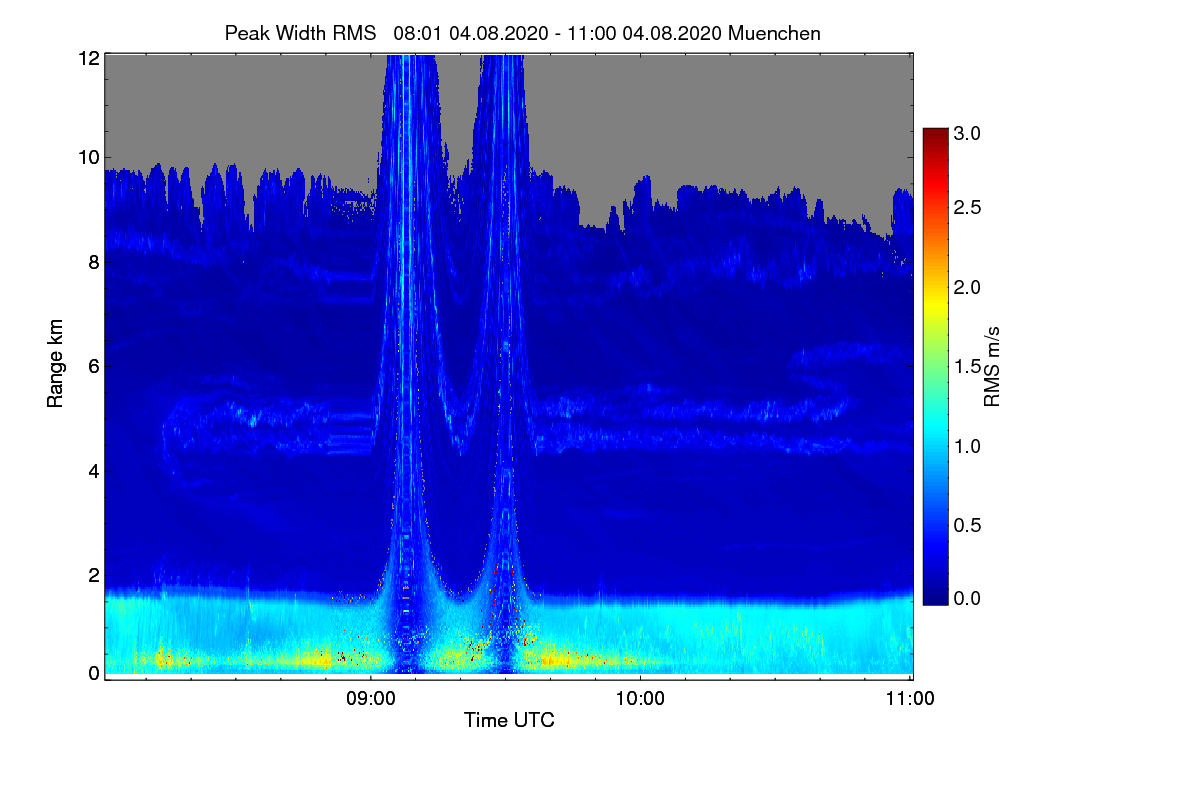The width and height of the screenshot is (1200, 800).
Task: Click the '10' range axis label
Action: click(x=88, y=157)
